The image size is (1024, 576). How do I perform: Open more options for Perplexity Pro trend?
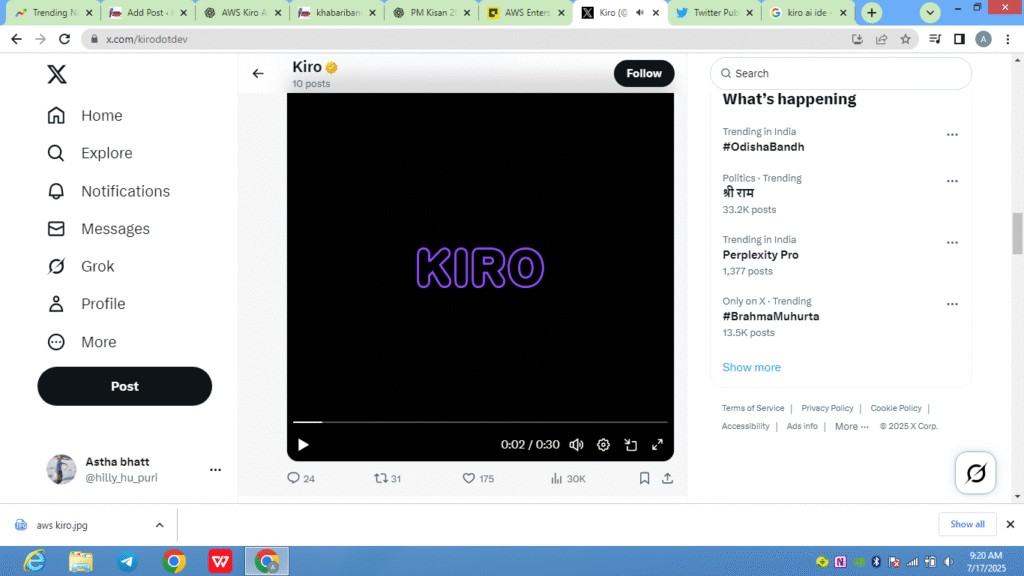pos(952,242)
